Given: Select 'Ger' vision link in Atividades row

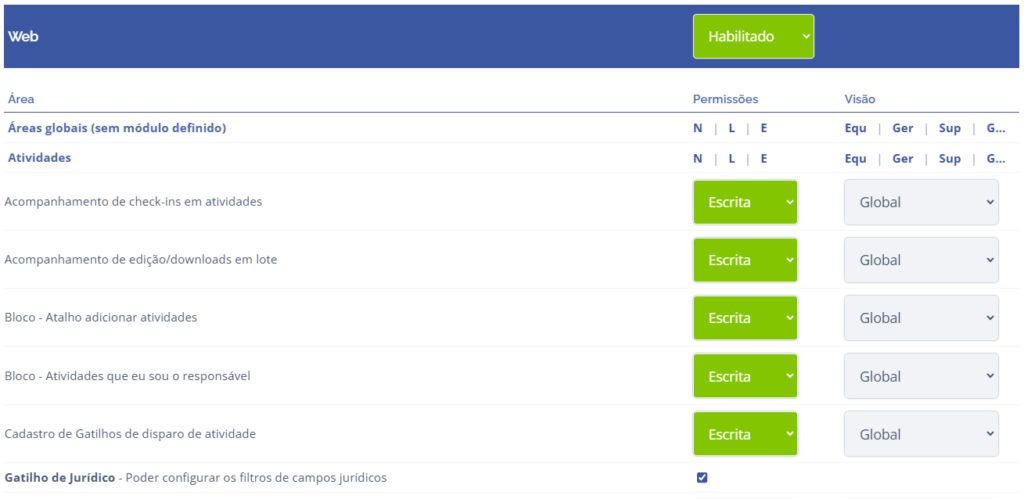Looking at the screenshot, I should 902,158.
